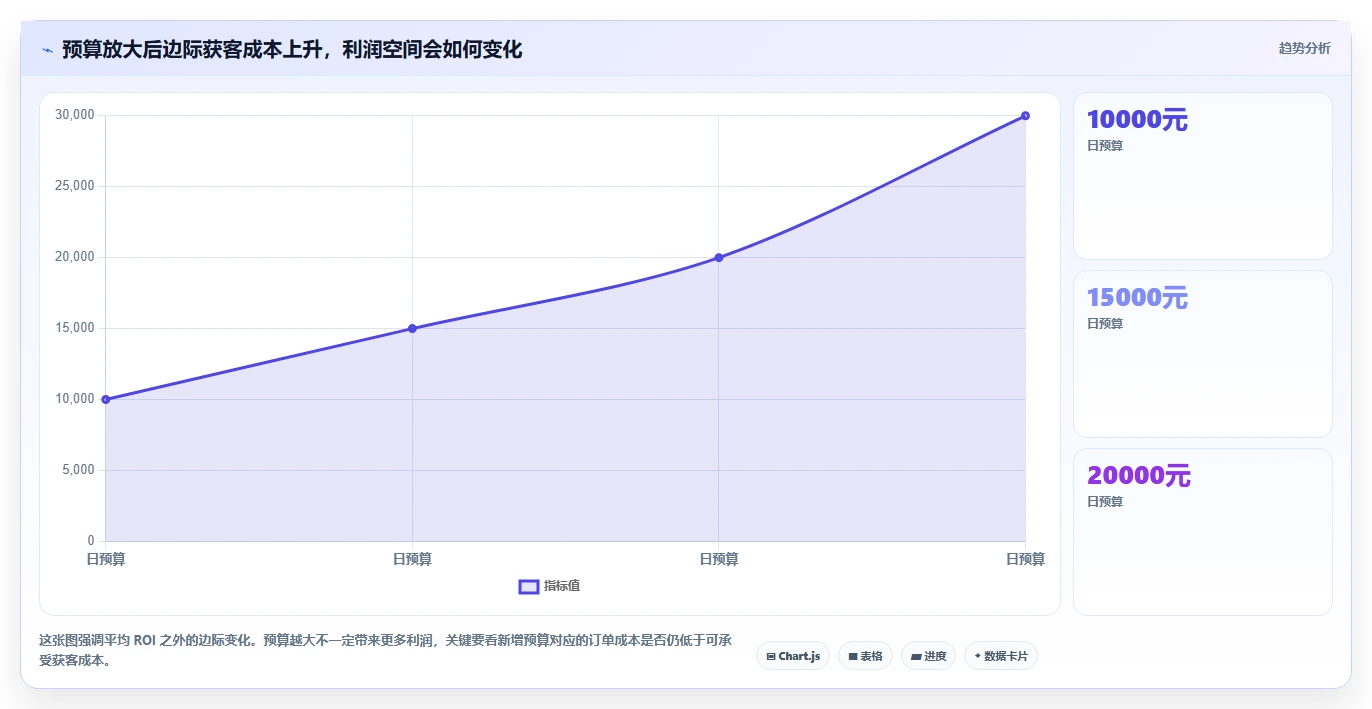Select the 进度 chip

(x=928, y=656)
